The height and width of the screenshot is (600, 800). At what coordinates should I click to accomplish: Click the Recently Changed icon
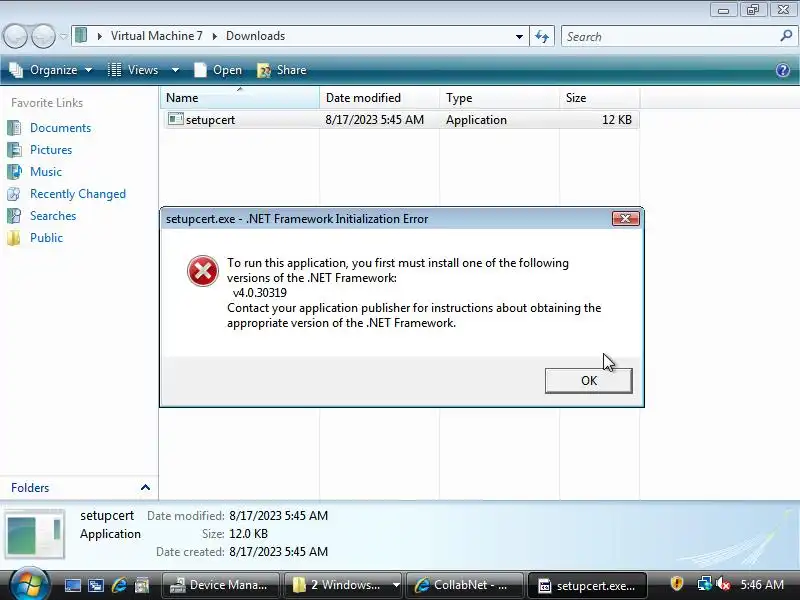[14, 194]
